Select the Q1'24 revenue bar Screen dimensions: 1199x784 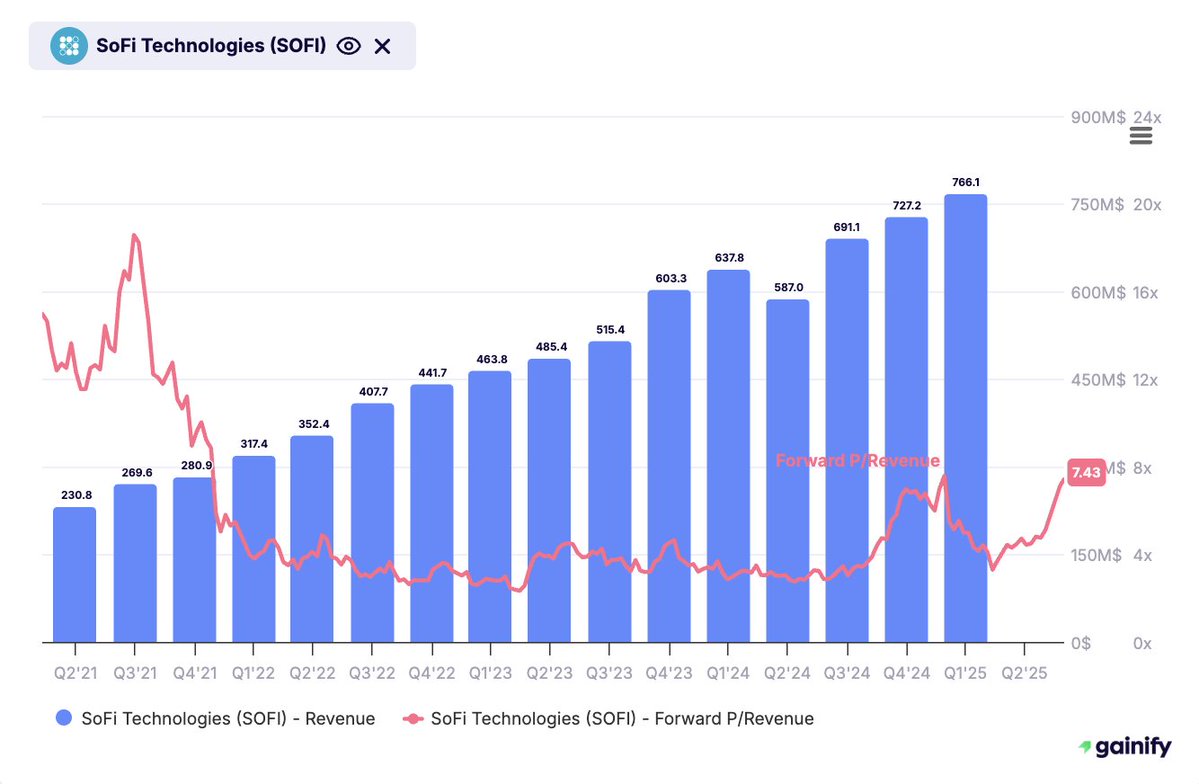click(x=728, y=456)
